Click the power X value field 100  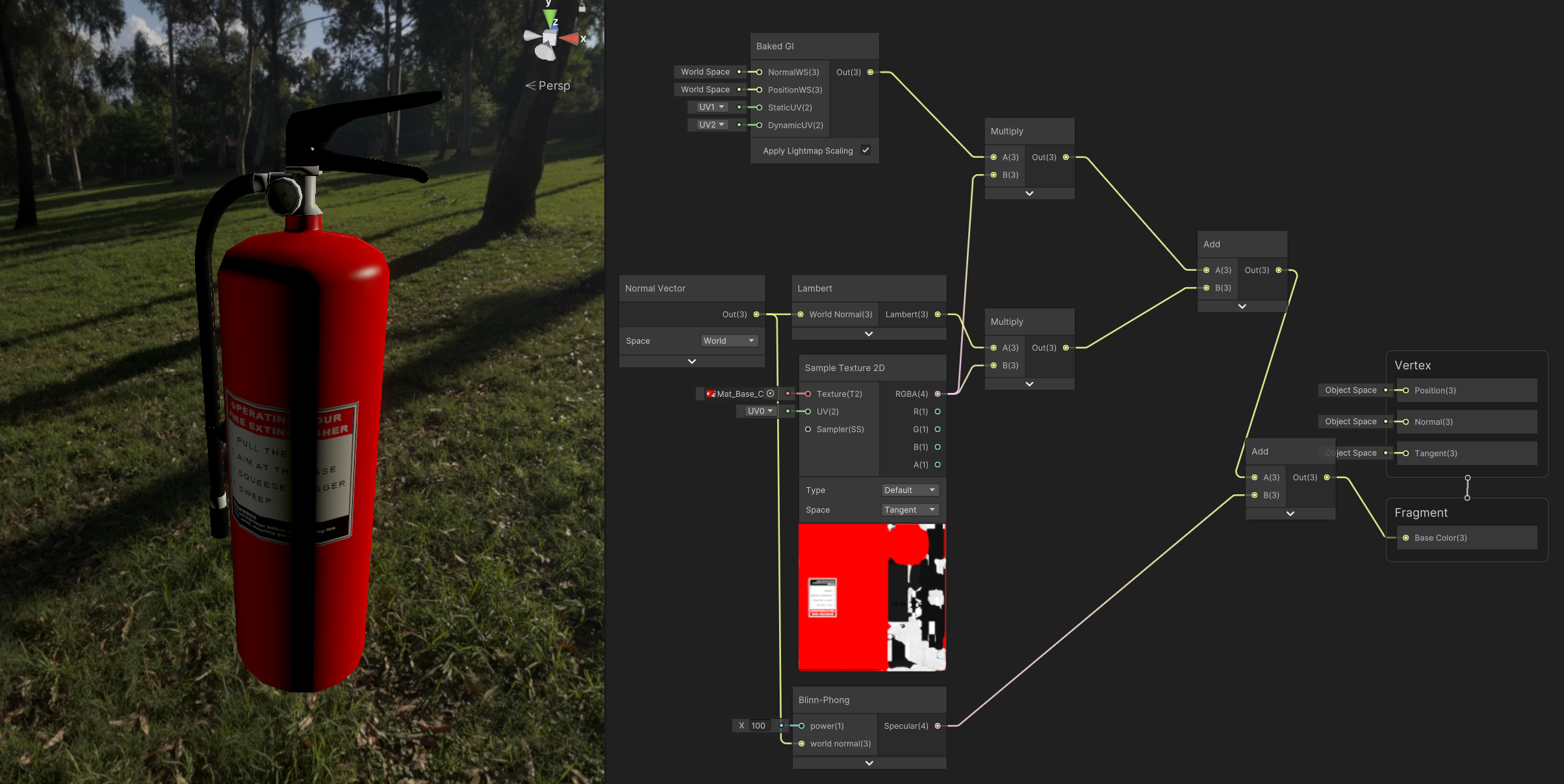(x=759, y=726)
